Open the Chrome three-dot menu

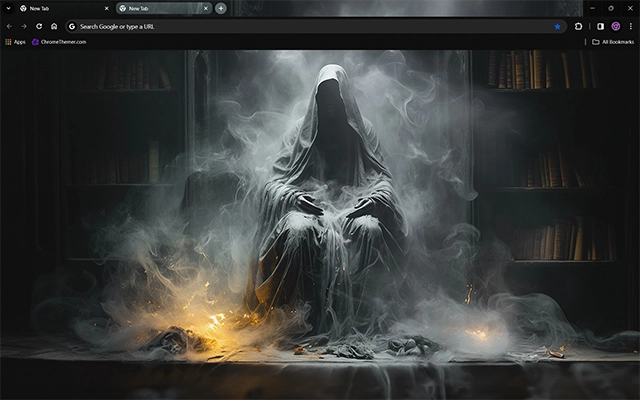tap(631, 27)
